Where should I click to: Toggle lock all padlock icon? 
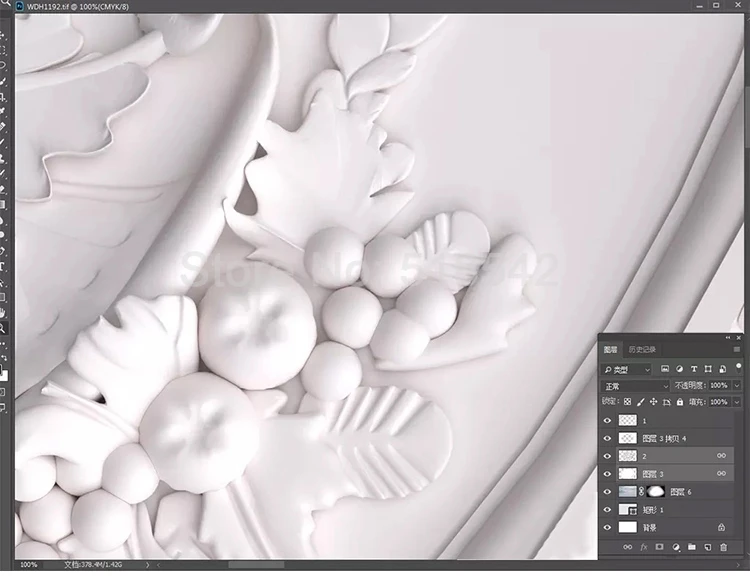[680, 402]
